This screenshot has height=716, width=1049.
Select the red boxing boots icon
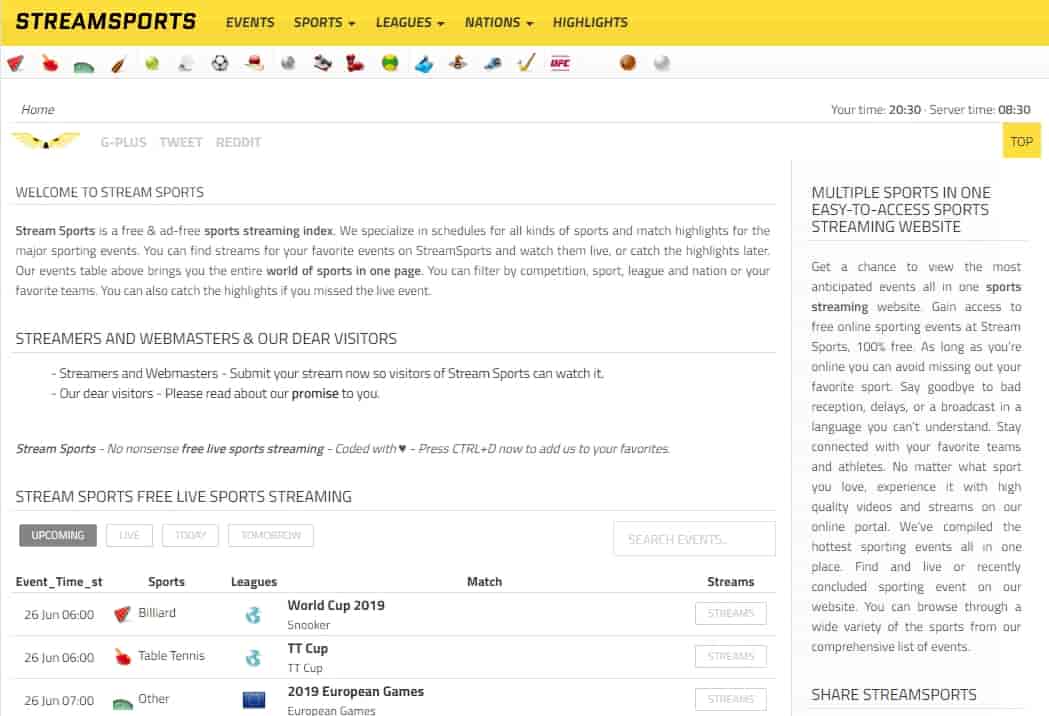355,63
